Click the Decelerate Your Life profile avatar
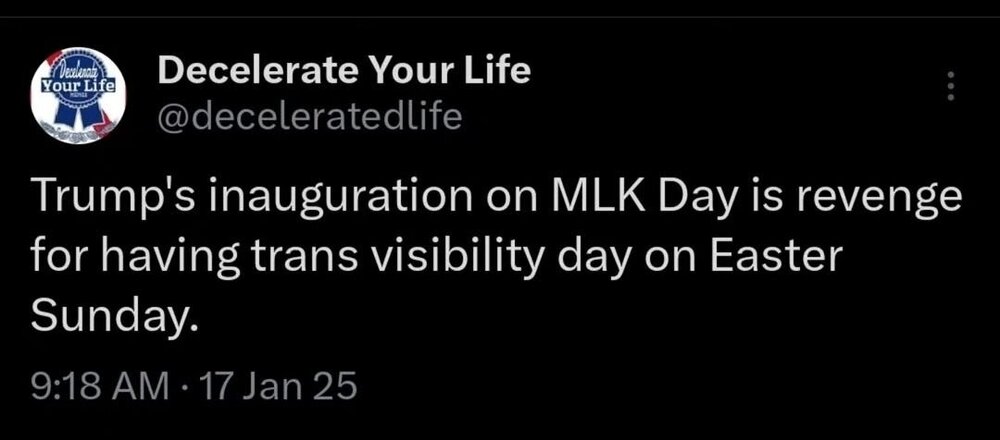The height and width of the screenshot is (440, 1000). (x=78, y=98)
